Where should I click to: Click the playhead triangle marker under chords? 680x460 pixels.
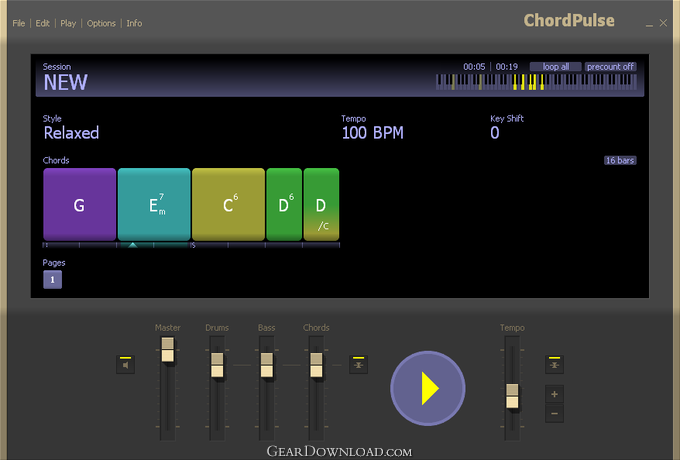[x=133, y=245]
